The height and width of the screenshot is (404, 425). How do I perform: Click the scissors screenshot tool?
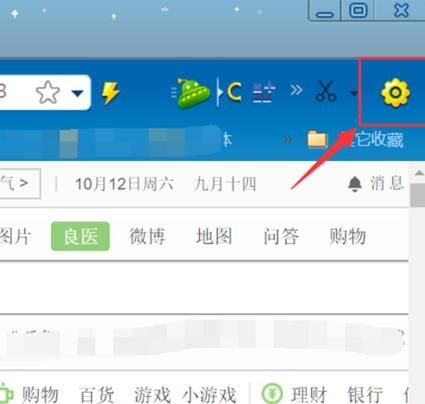[x=326, y=91]
